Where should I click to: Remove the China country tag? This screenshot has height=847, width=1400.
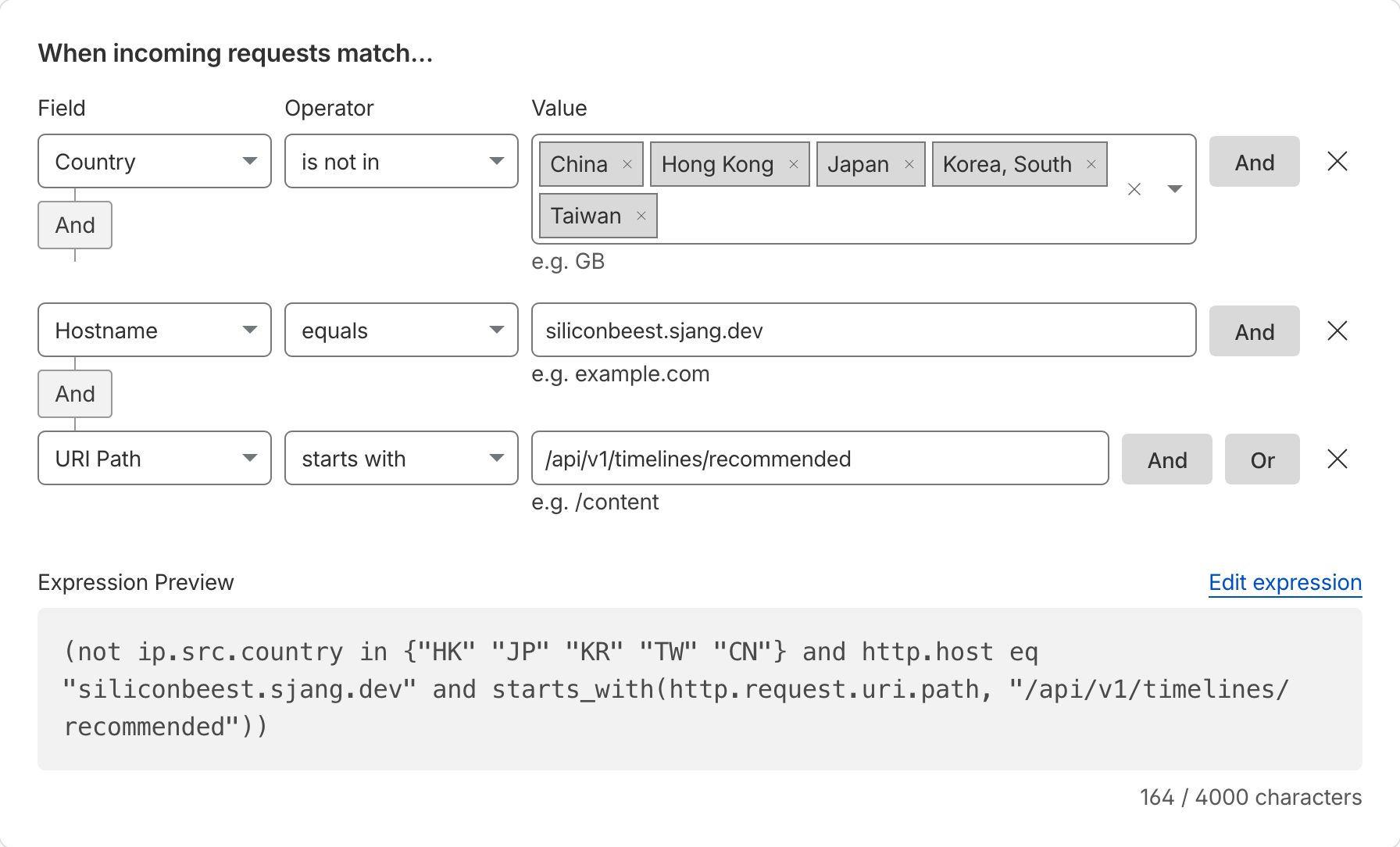(x=627, y=164)
